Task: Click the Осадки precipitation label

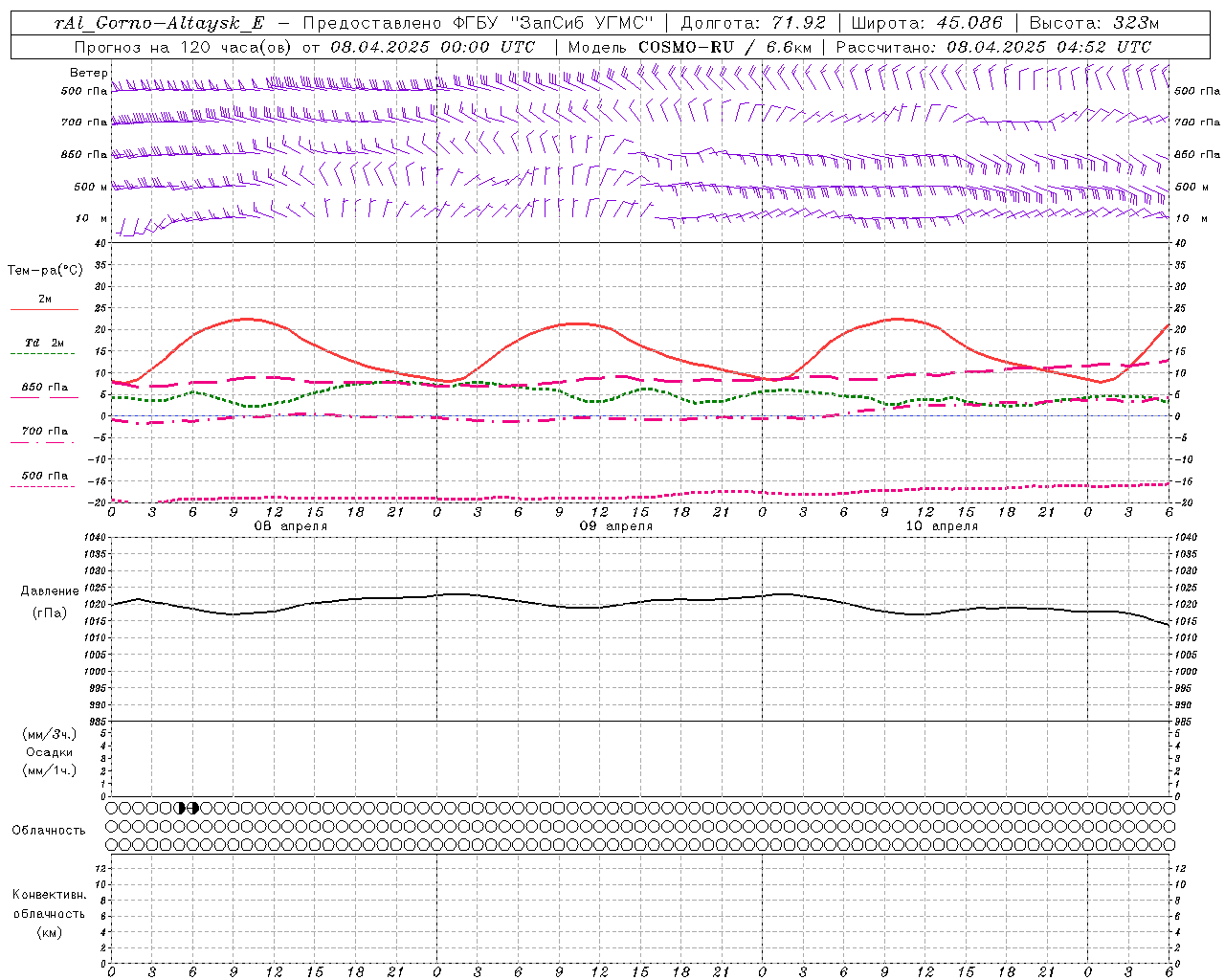Action: [x=50, y=752]
